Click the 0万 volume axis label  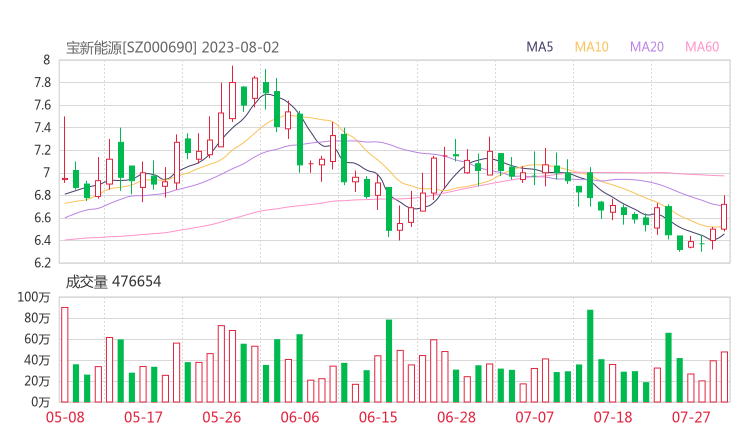[41, 402]
